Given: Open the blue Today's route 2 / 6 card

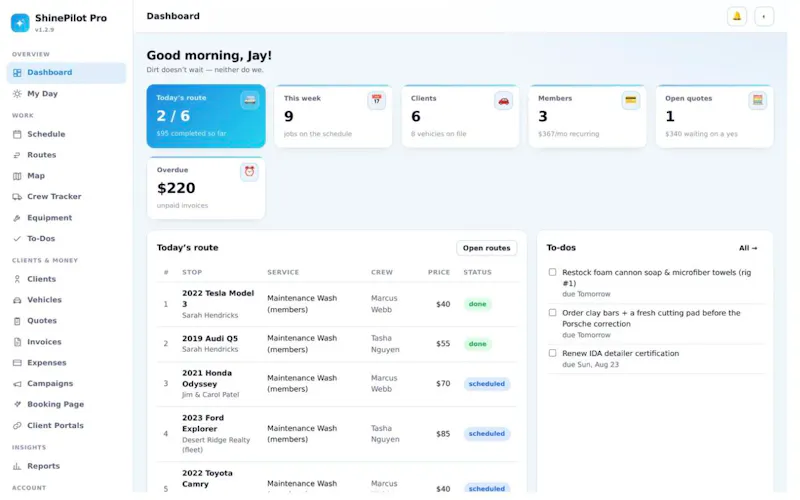Looking at the screenshot, I should (206, 116).
